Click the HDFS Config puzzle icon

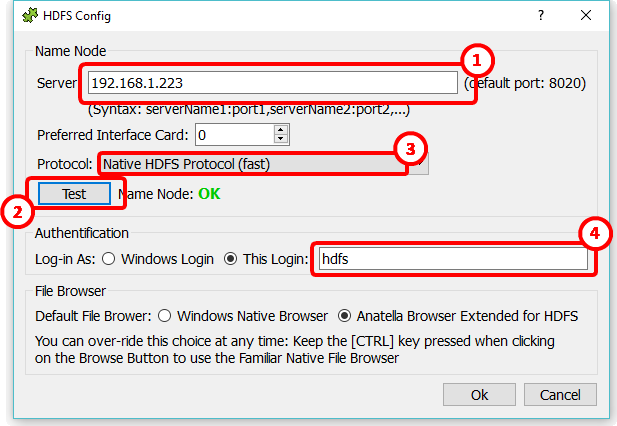point(30,16)
